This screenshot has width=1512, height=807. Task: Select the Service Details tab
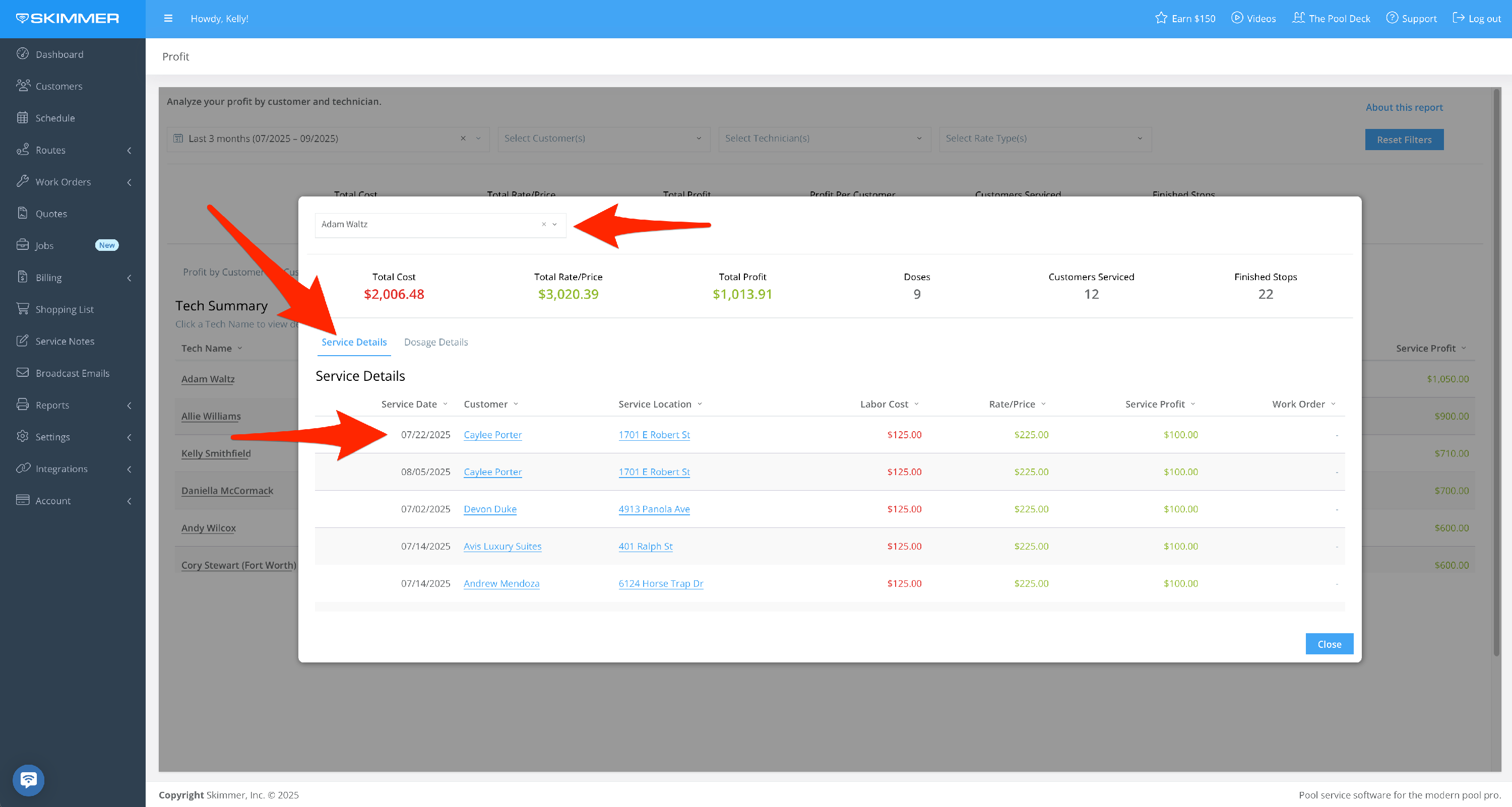pyautogui.click(x=354, y=342)
